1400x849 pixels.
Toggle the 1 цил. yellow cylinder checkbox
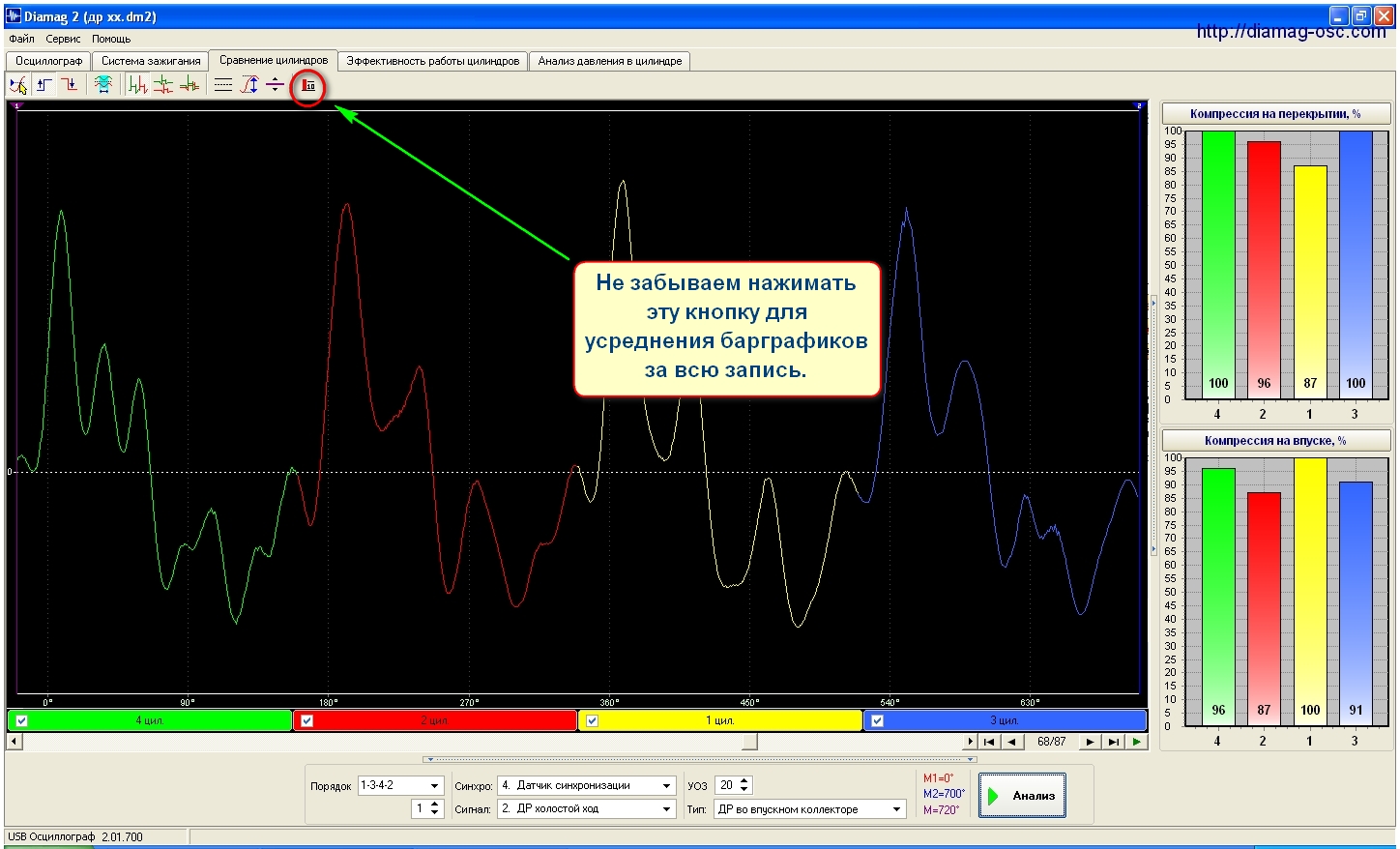click(x=592, y=720)
